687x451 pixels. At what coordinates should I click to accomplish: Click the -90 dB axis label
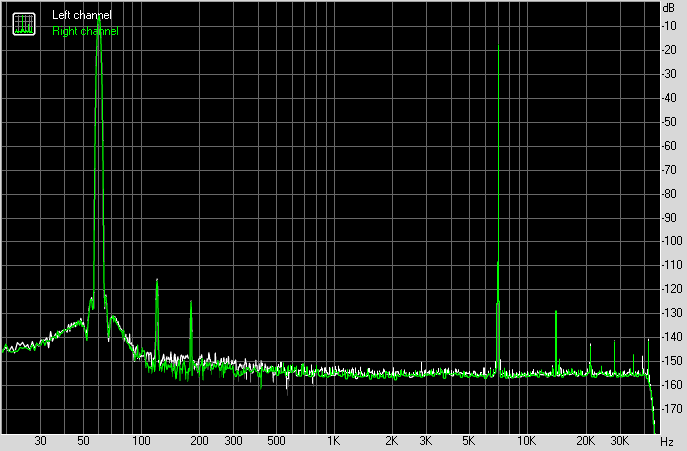669,217
